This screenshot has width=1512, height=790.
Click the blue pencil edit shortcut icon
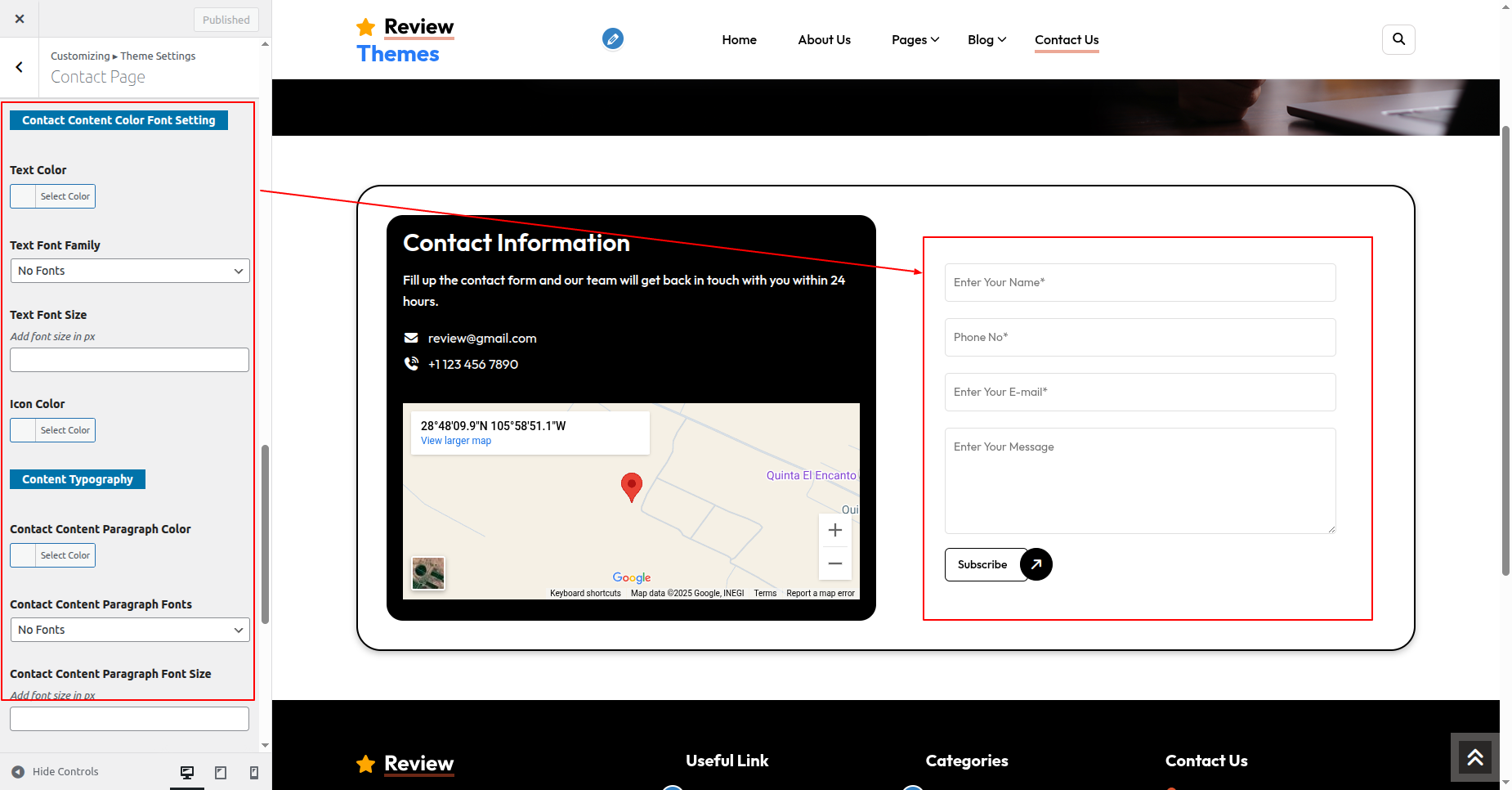[x=613, y=38]
